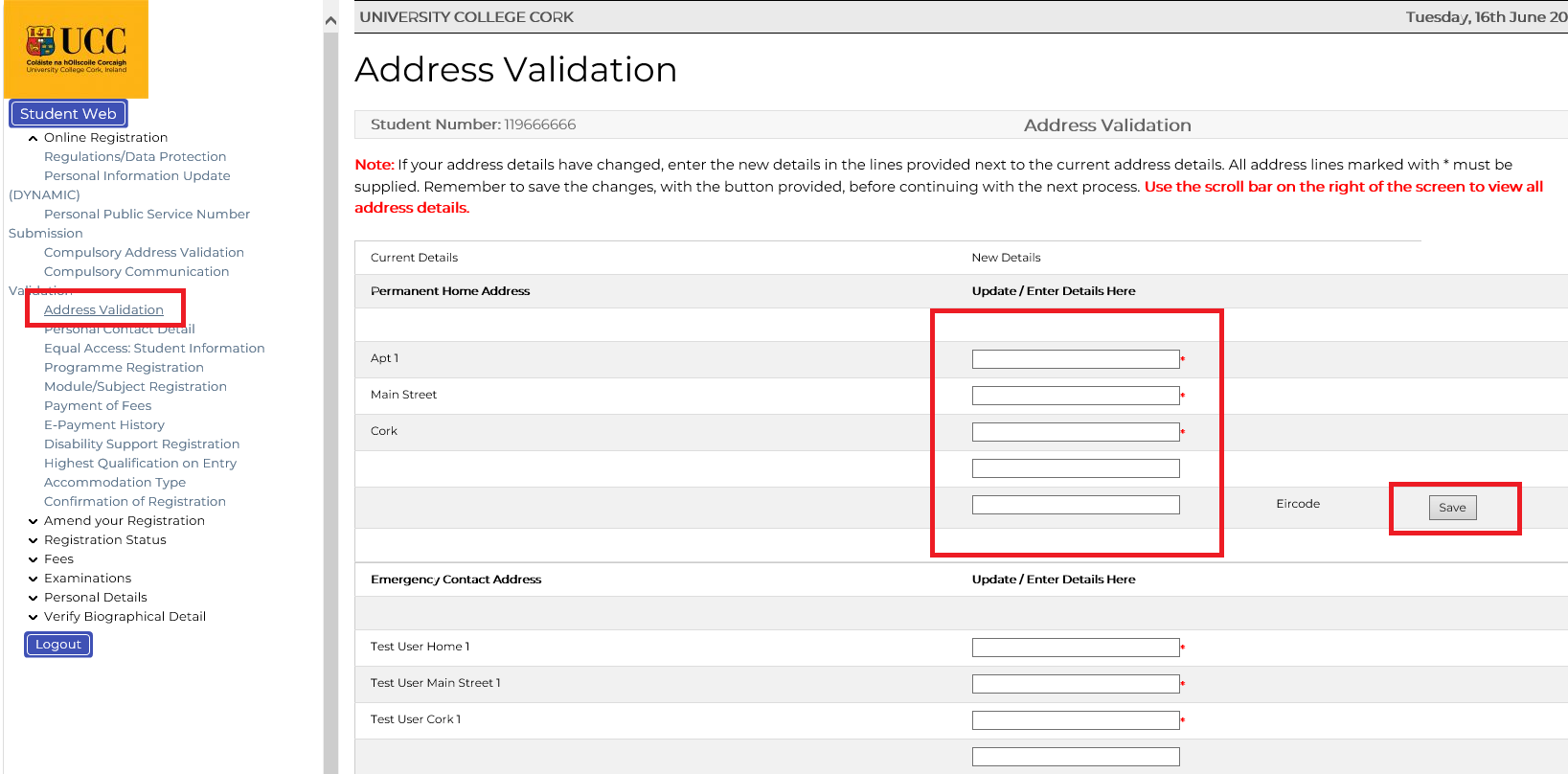Open Compulsory Address Validation link
The width and height of the screenshot is (1568, 774).
coord(144,252)
